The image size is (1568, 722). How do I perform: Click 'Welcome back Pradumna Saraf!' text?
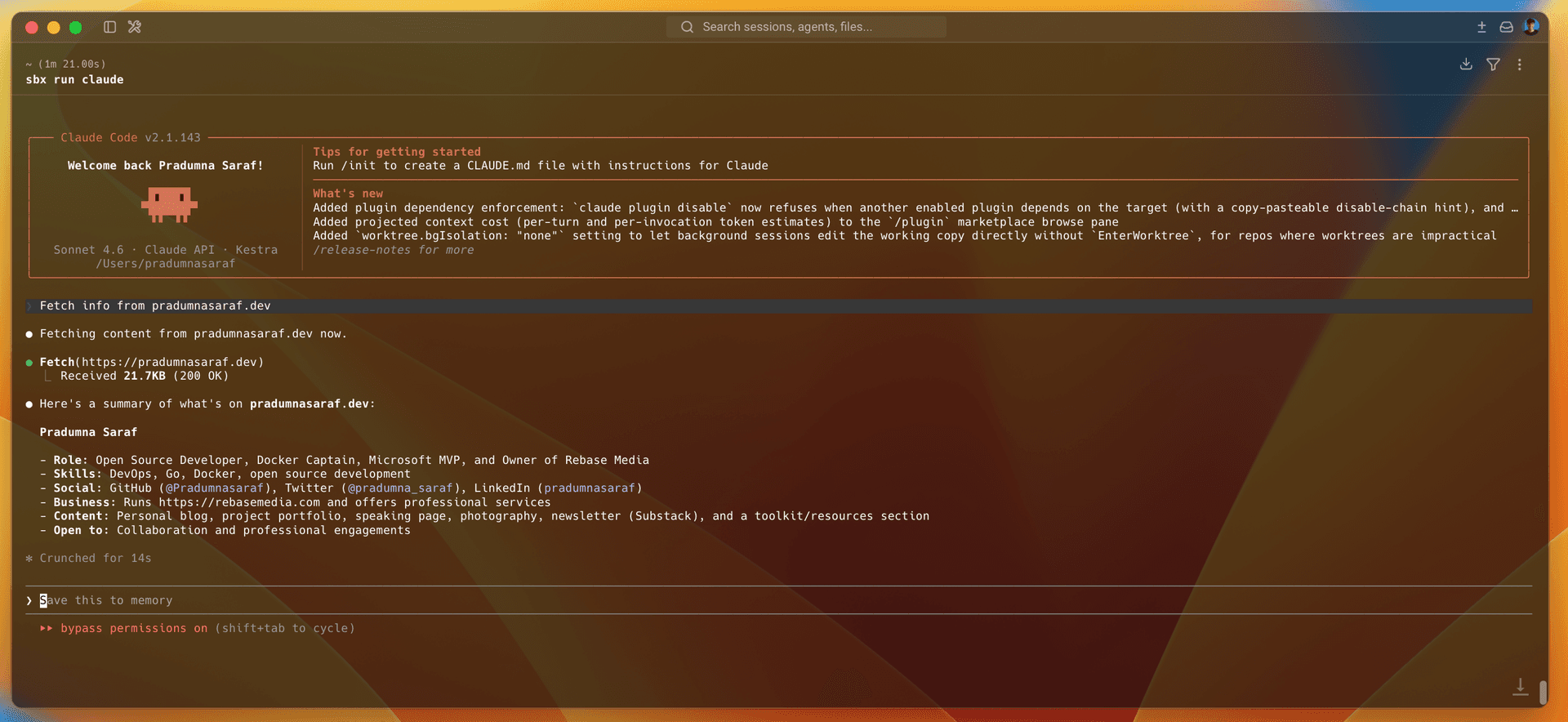165,166
